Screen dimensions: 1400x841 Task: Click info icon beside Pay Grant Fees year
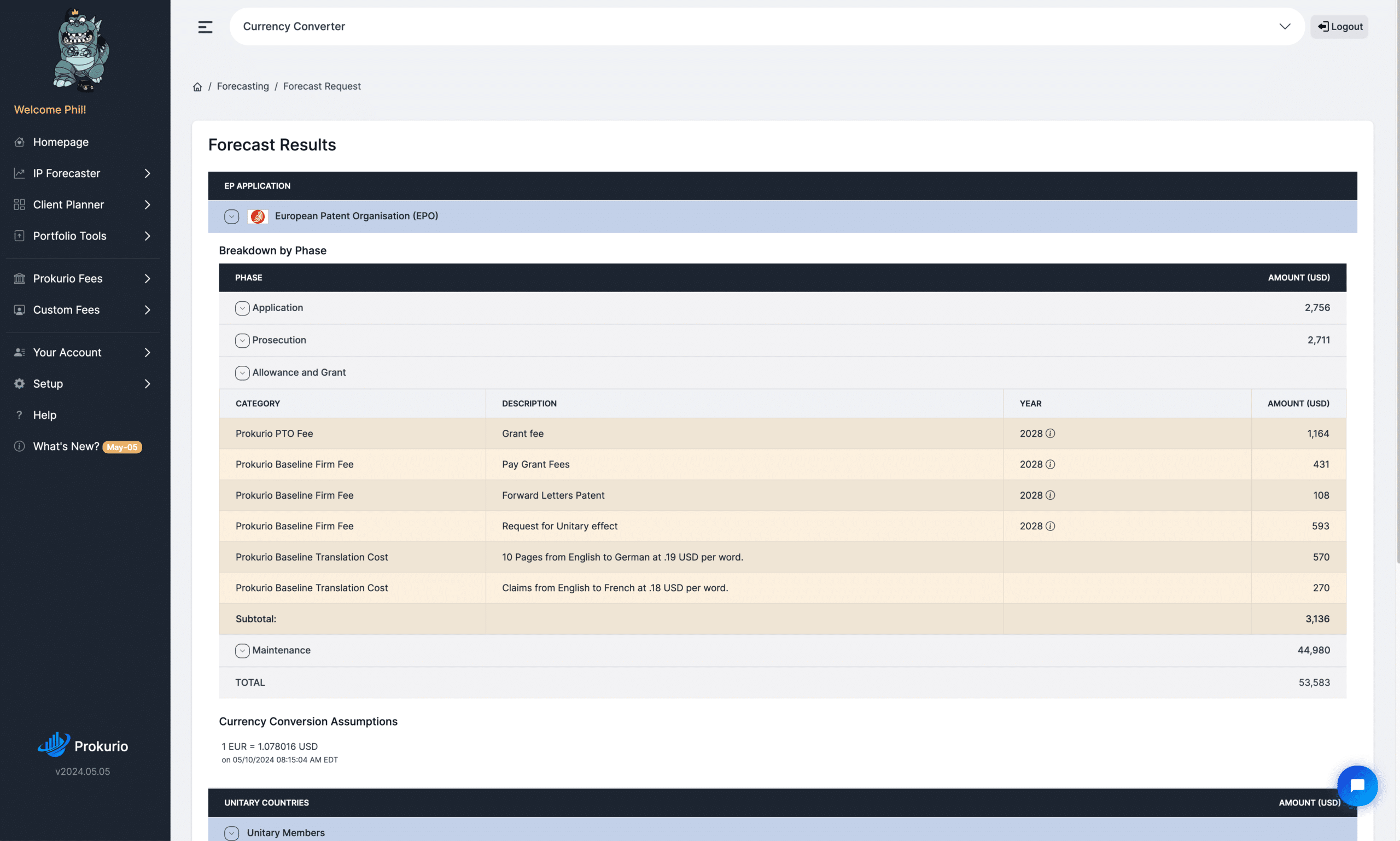tap(1051, 464)
